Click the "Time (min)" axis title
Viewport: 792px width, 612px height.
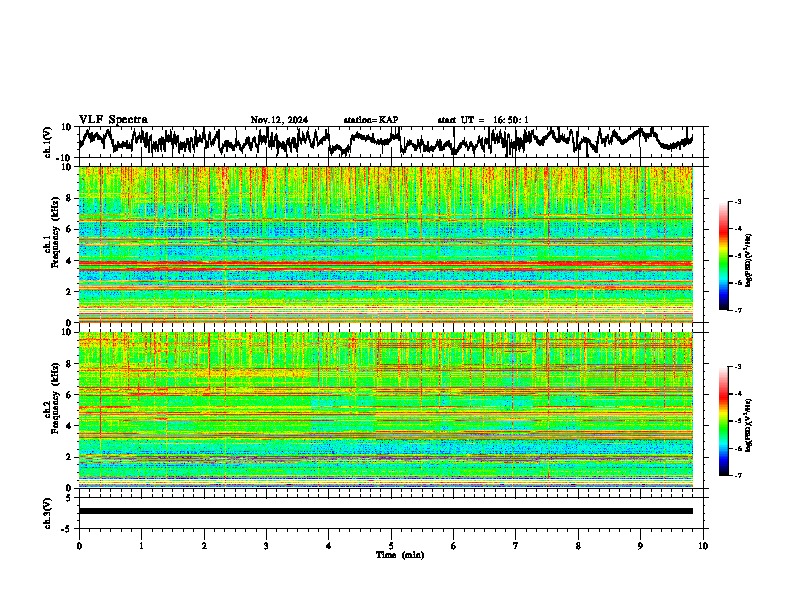click(x=400, y=555)
